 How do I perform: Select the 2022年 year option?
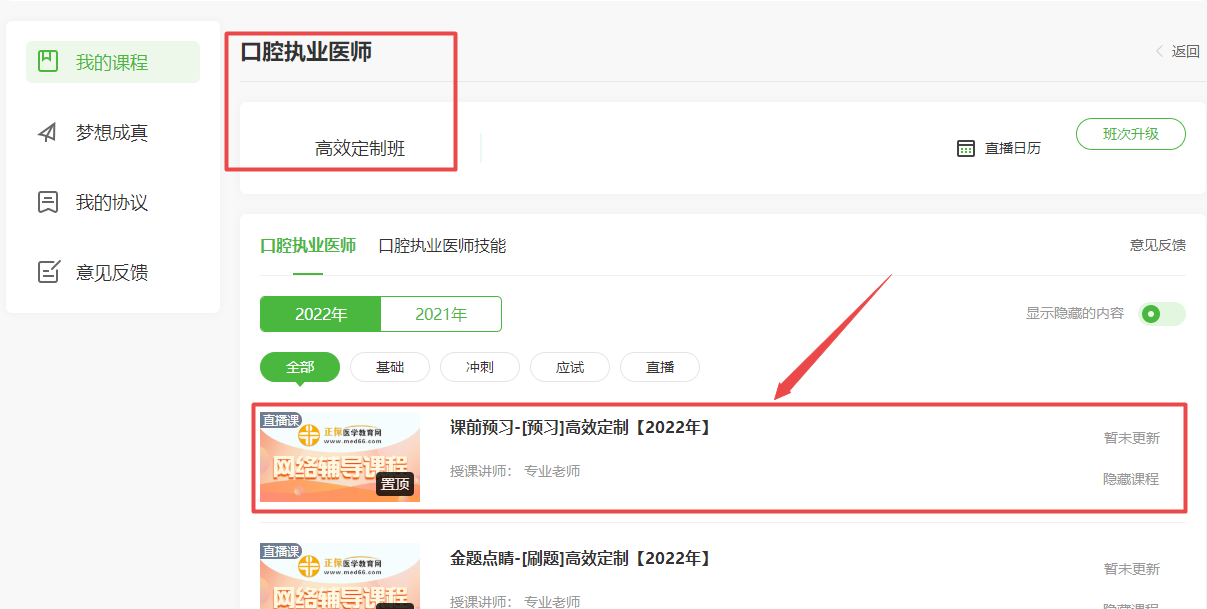[320, 314]
